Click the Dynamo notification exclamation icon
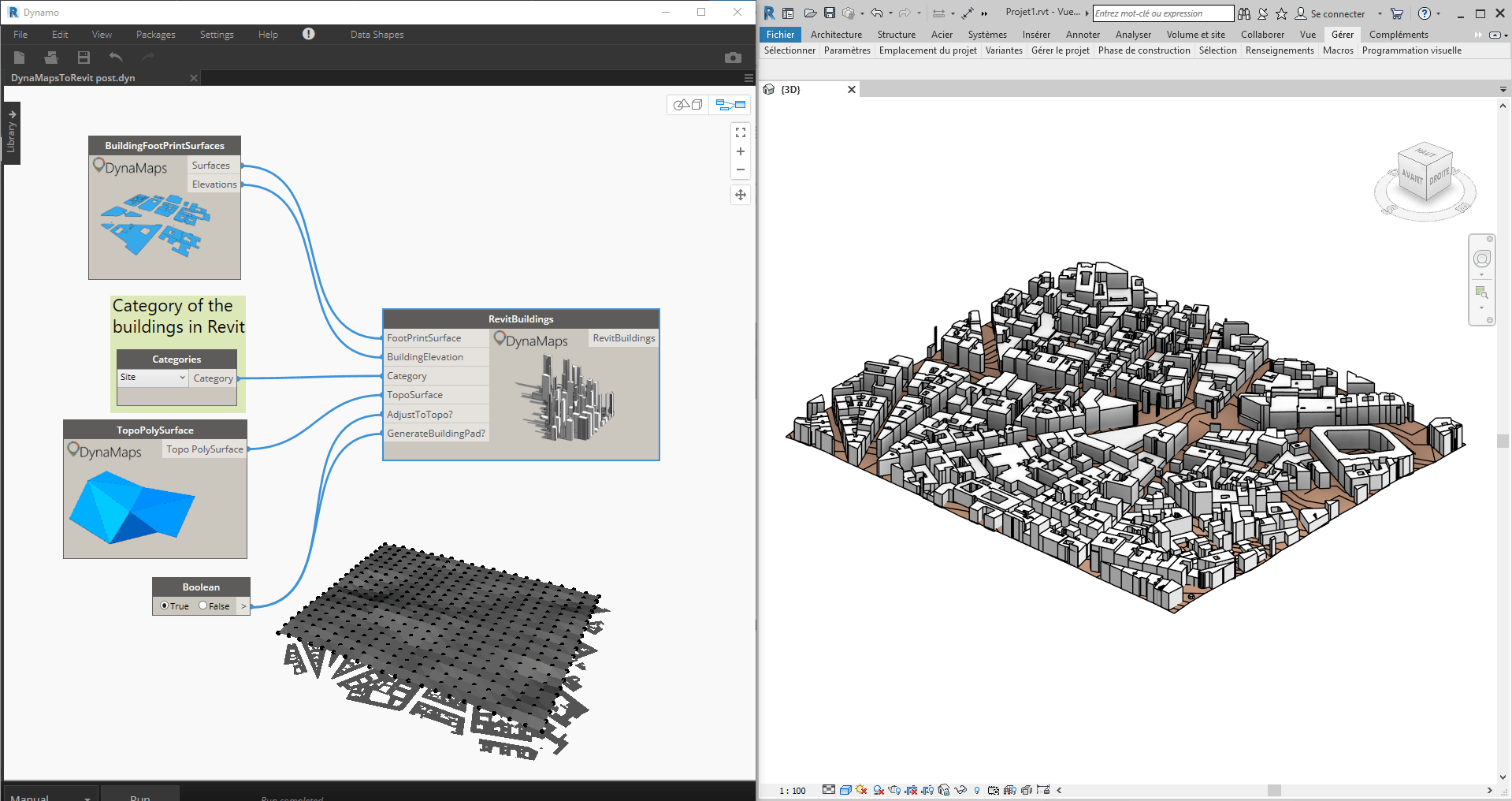 [308, 34]
